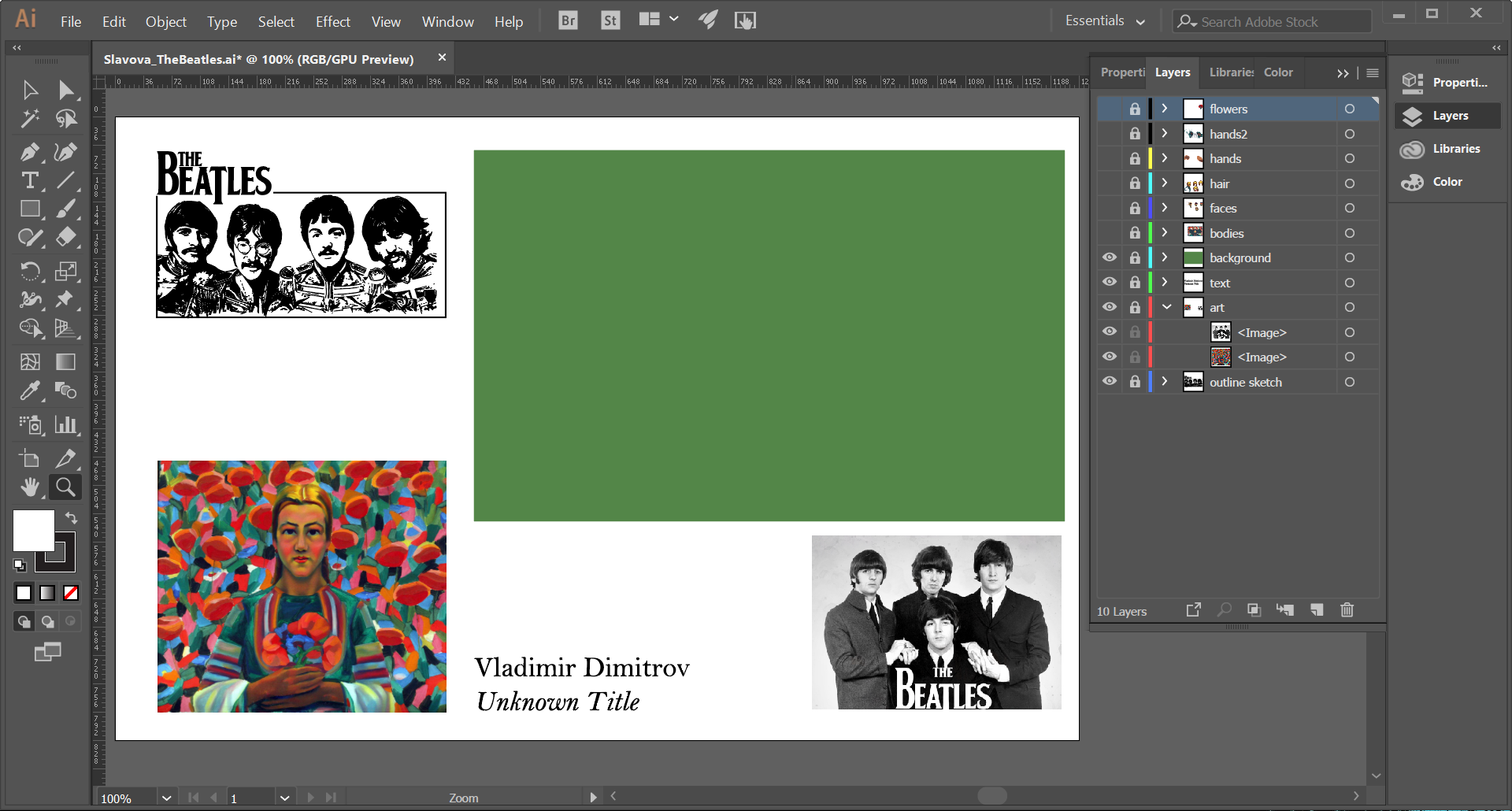Close the Slavova_TheBeatles.ai document tab
Image resolution: width=1512 pixels, height=811 pixels.
click(x=442, y=57)
